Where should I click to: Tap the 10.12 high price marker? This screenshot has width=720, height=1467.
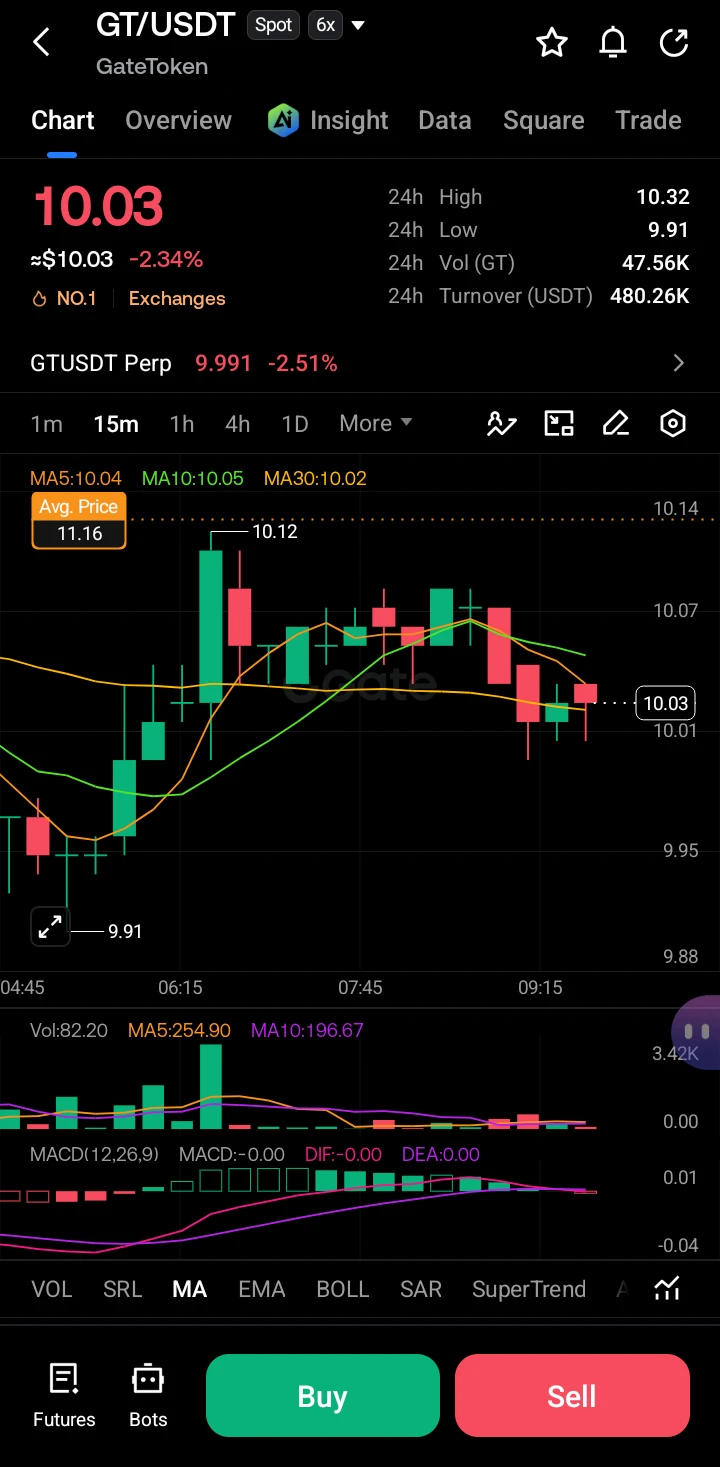[275, 531]
